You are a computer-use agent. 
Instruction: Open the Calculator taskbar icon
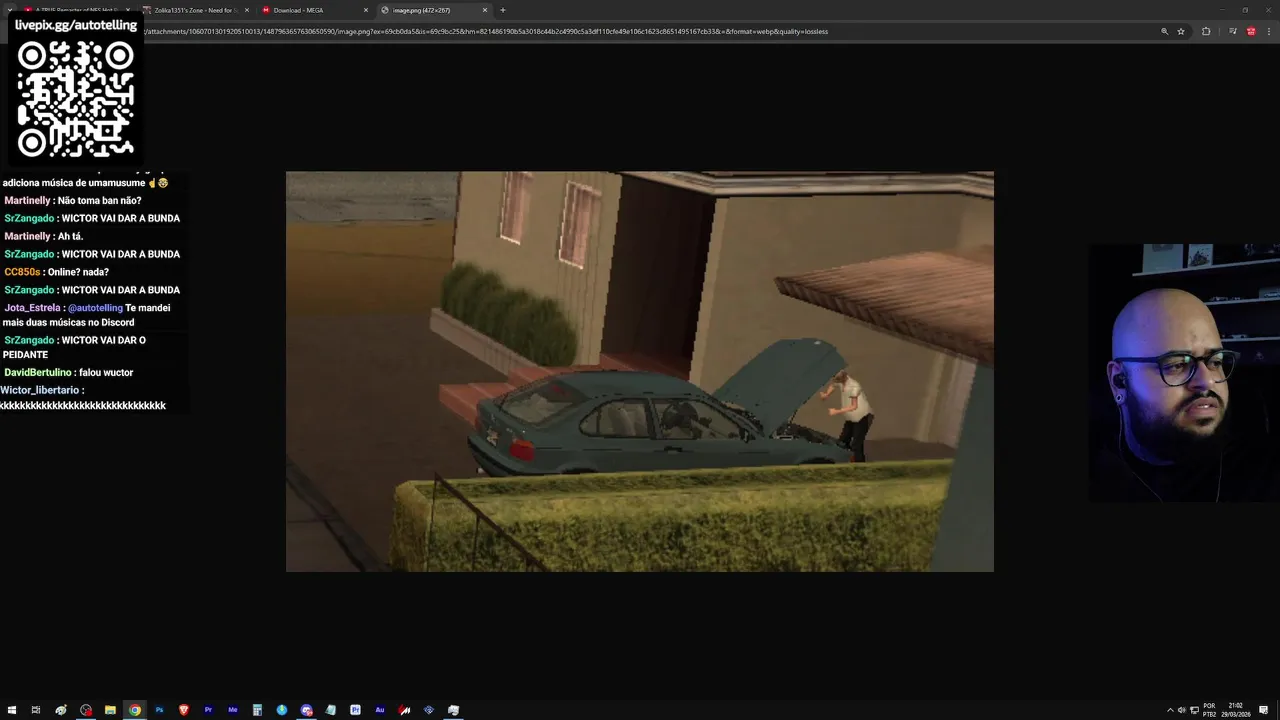(257, 710)
